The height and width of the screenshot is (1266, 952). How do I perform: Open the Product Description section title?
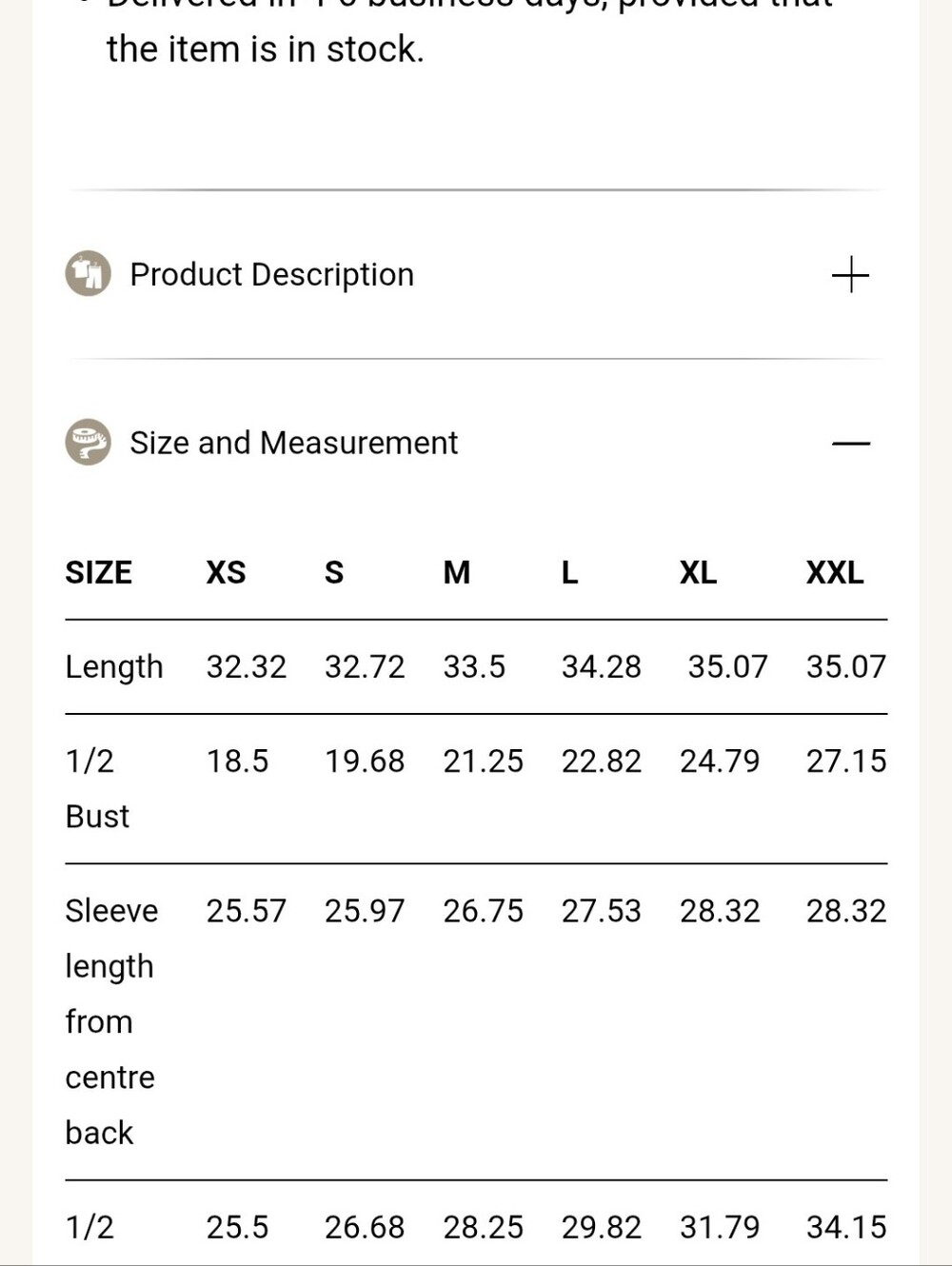(x=272, y=274)
